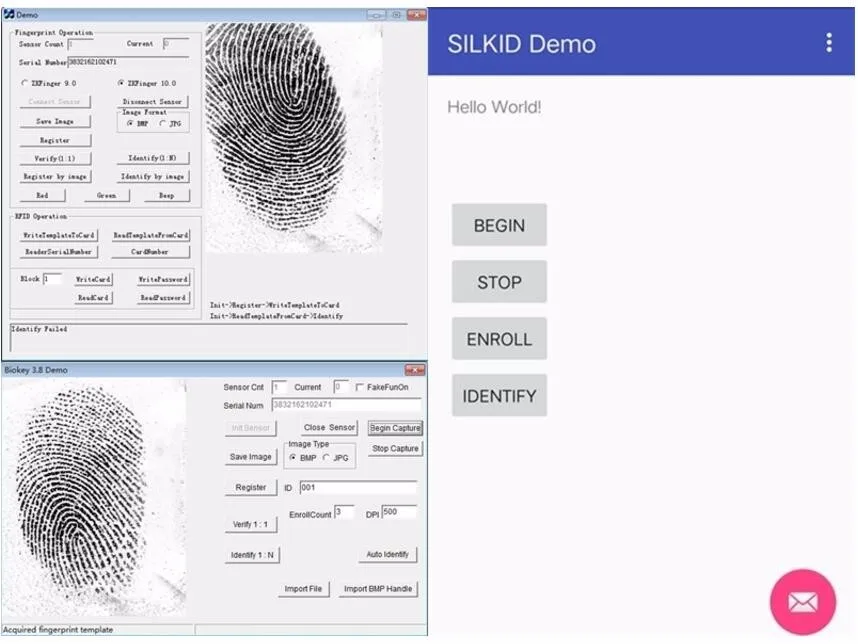
Task: Click the Import File button
Action: point(303,589)
